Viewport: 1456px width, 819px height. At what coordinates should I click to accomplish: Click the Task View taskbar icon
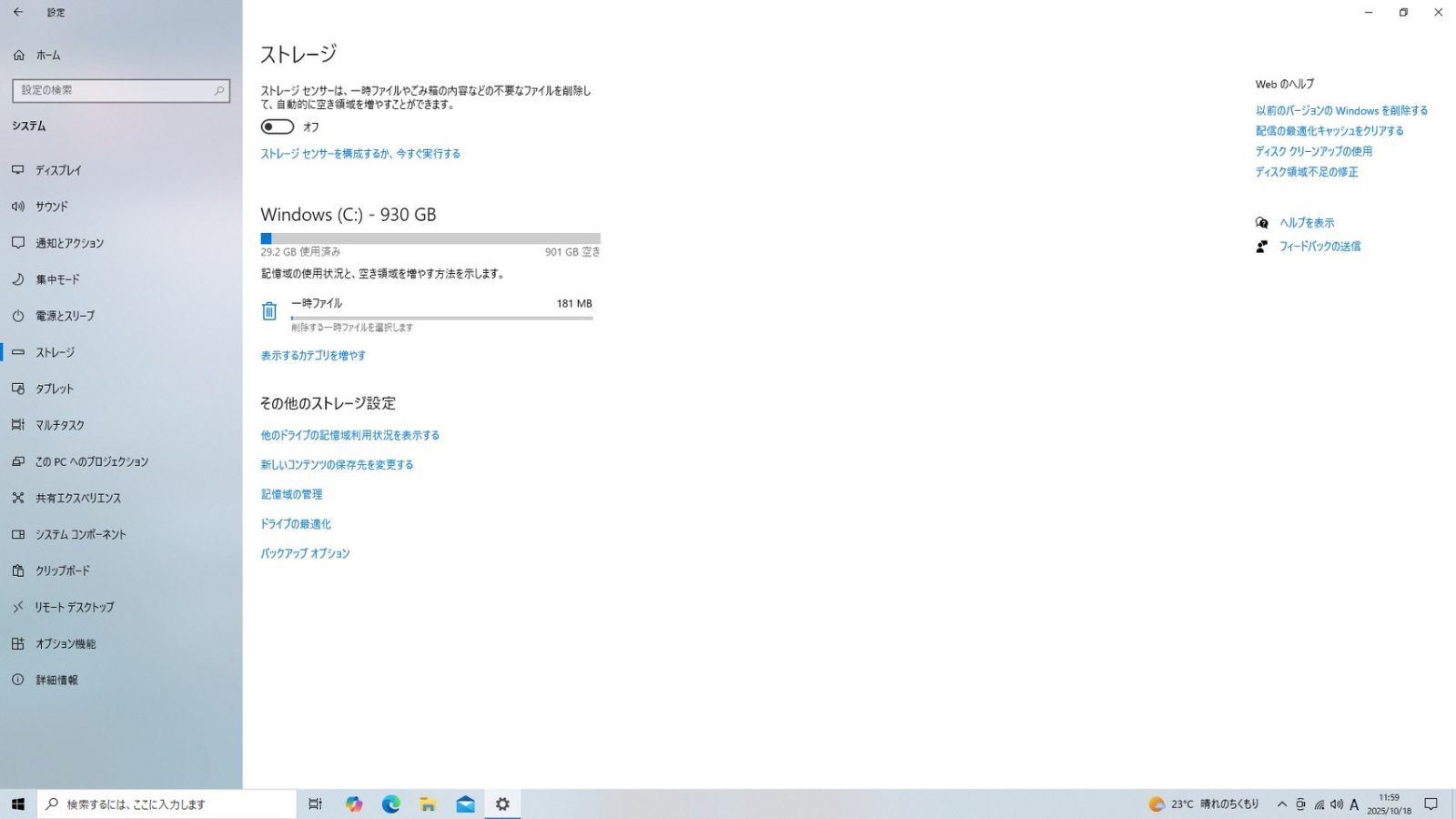coord(315,804)
